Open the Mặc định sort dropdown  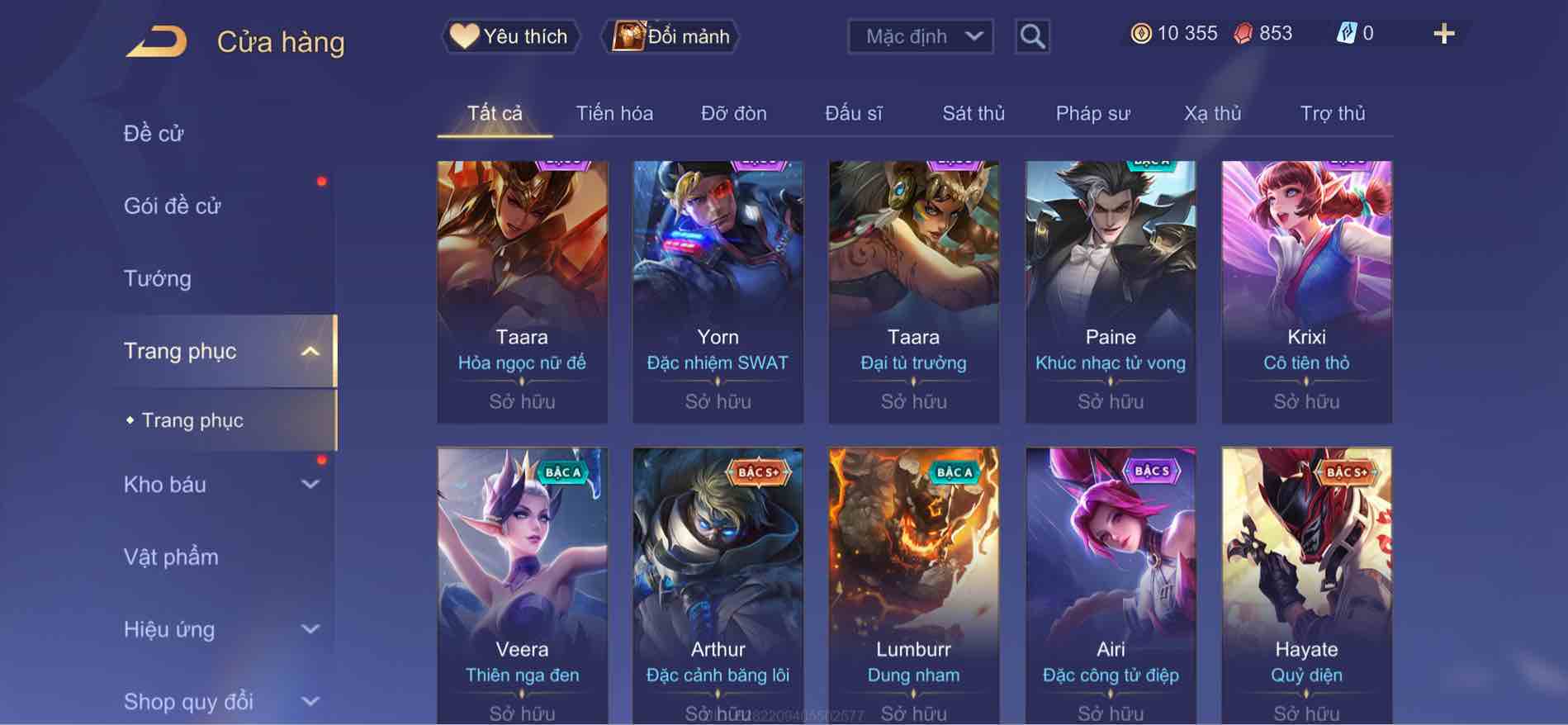click(920, 36)
